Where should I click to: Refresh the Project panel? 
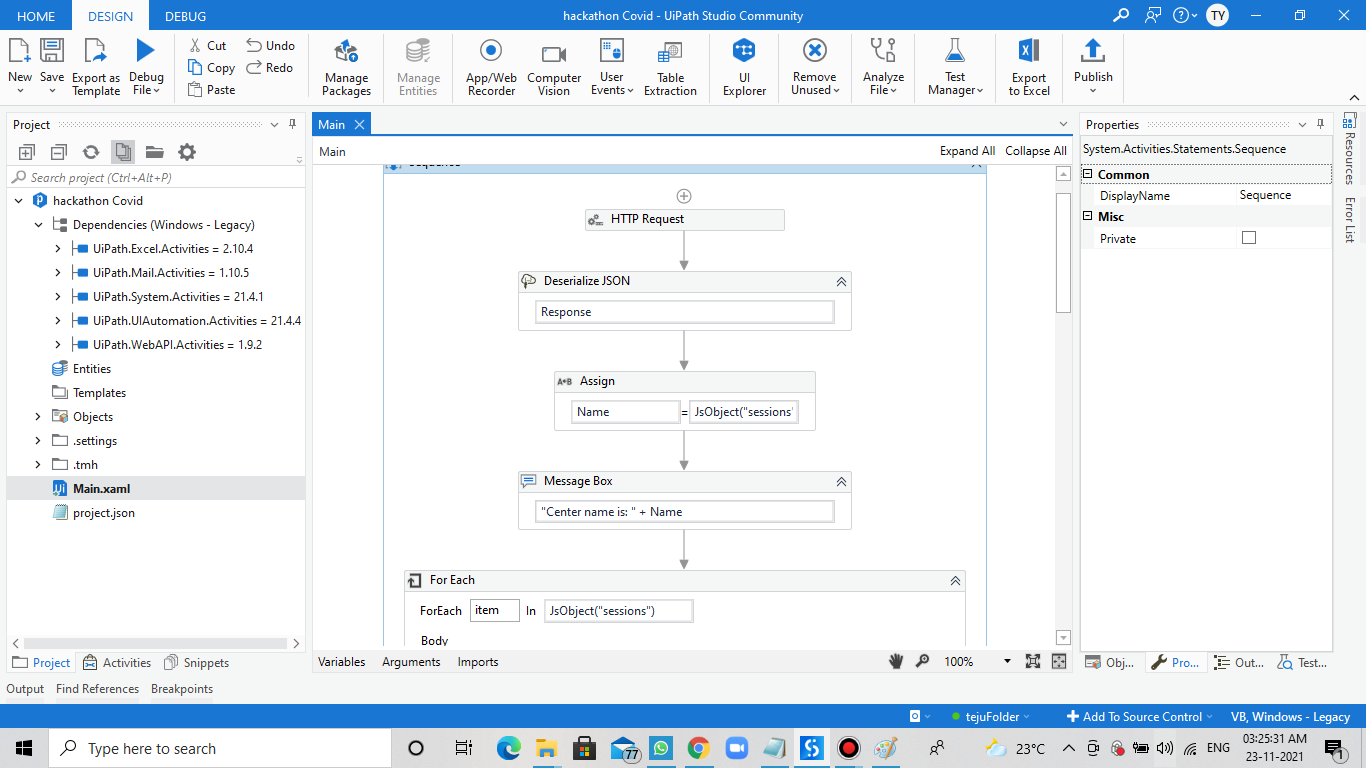(x=91, y=152)
